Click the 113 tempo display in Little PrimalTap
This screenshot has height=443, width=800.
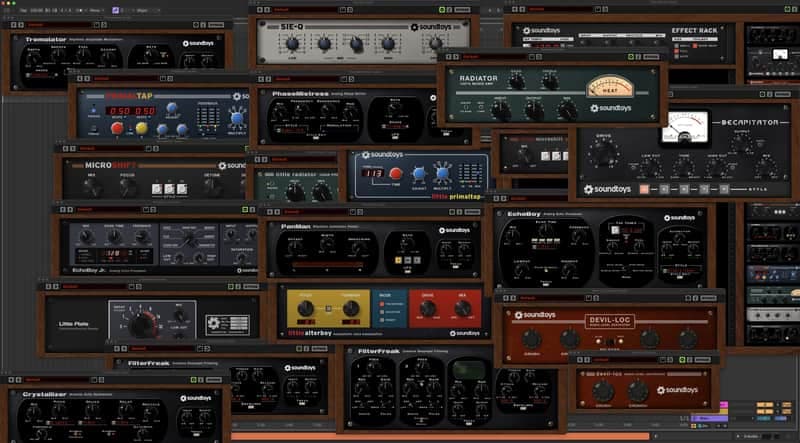tap(373, 174)
